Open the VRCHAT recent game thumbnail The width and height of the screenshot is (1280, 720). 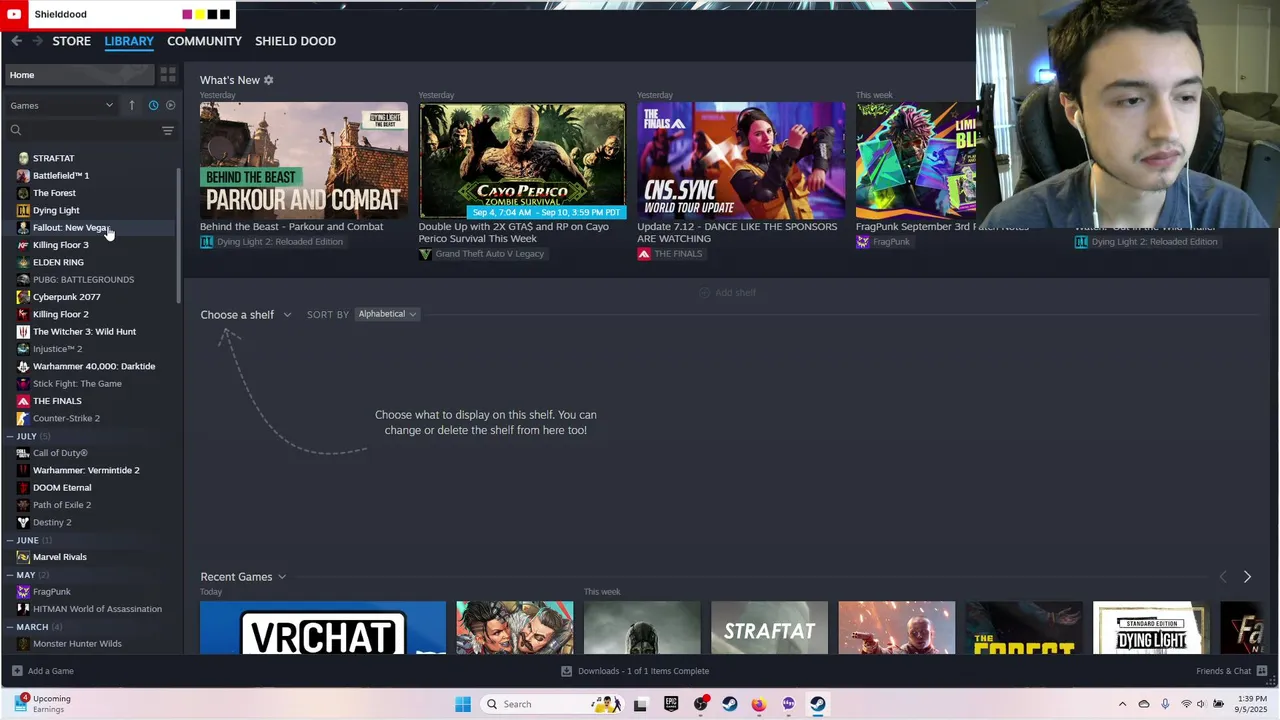point(323,628)
